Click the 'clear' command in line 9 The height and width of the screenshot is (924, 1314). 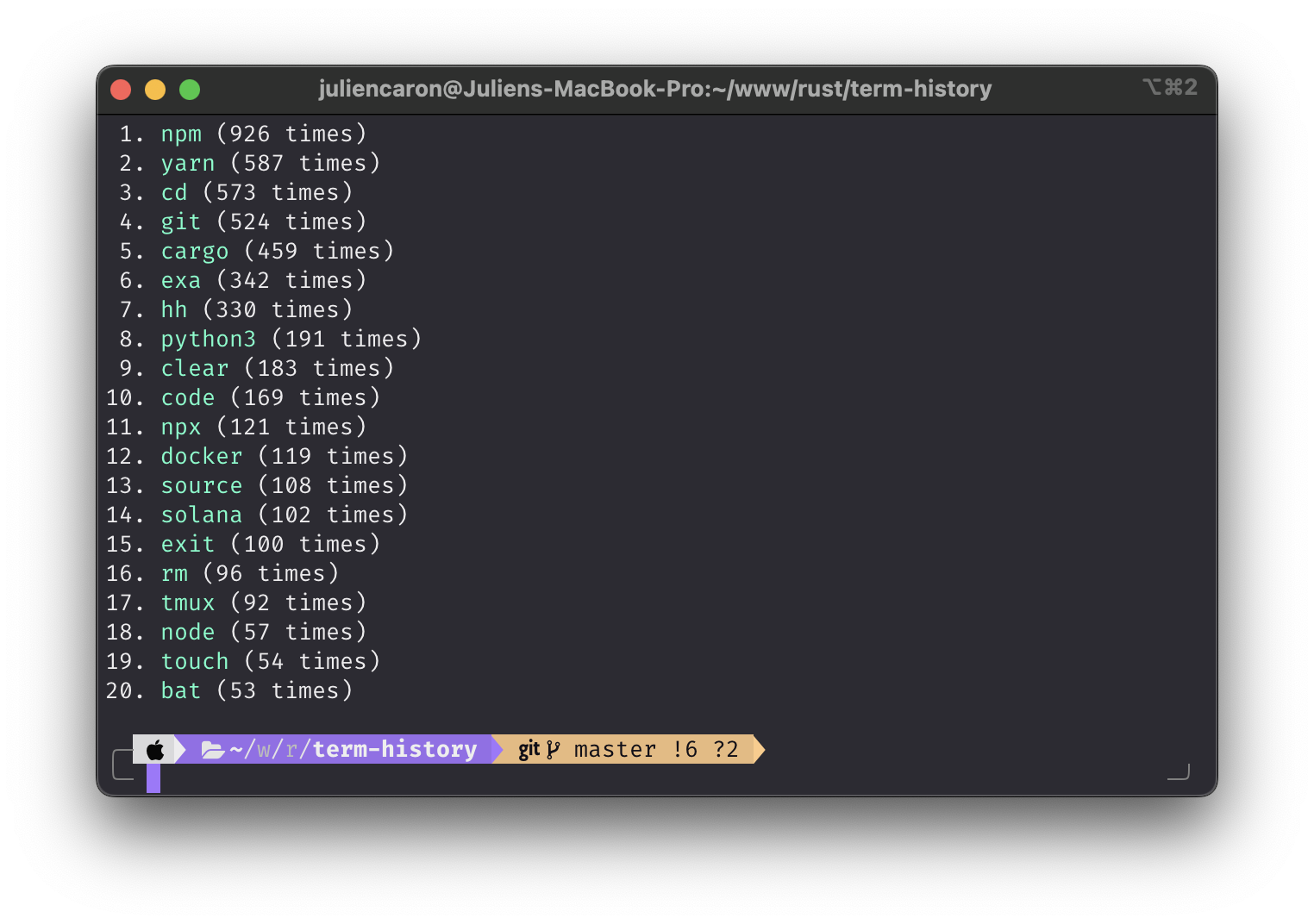coord(195,368)
